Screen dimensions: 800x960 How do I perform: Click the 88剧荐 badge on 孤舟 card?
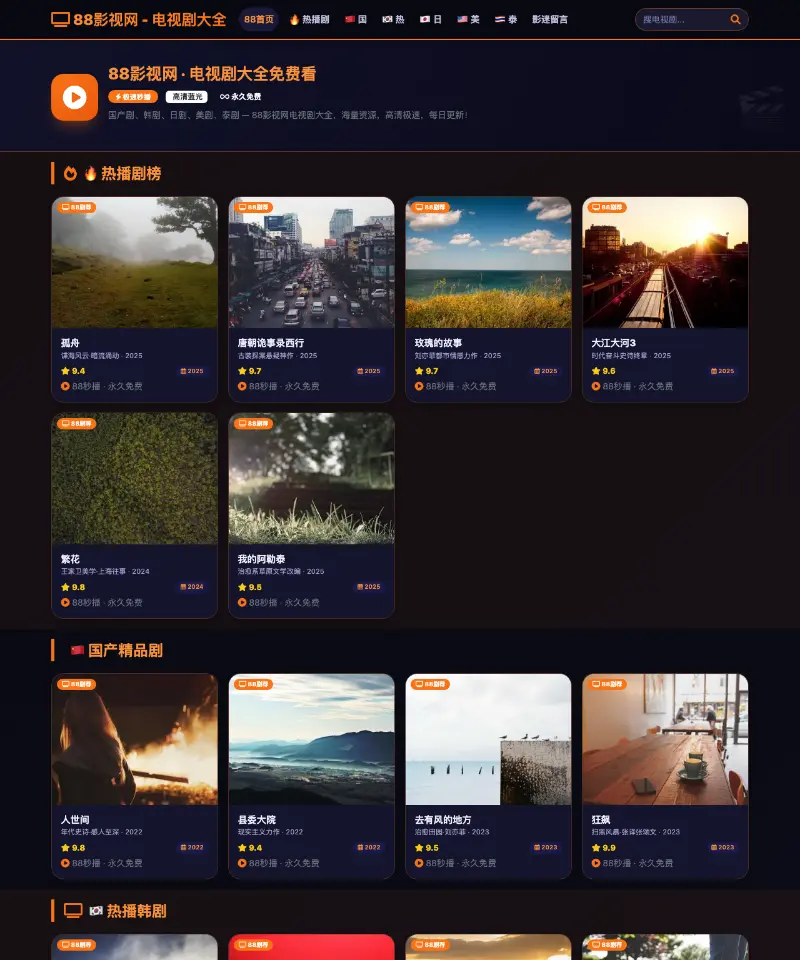(x=77, y=208)
